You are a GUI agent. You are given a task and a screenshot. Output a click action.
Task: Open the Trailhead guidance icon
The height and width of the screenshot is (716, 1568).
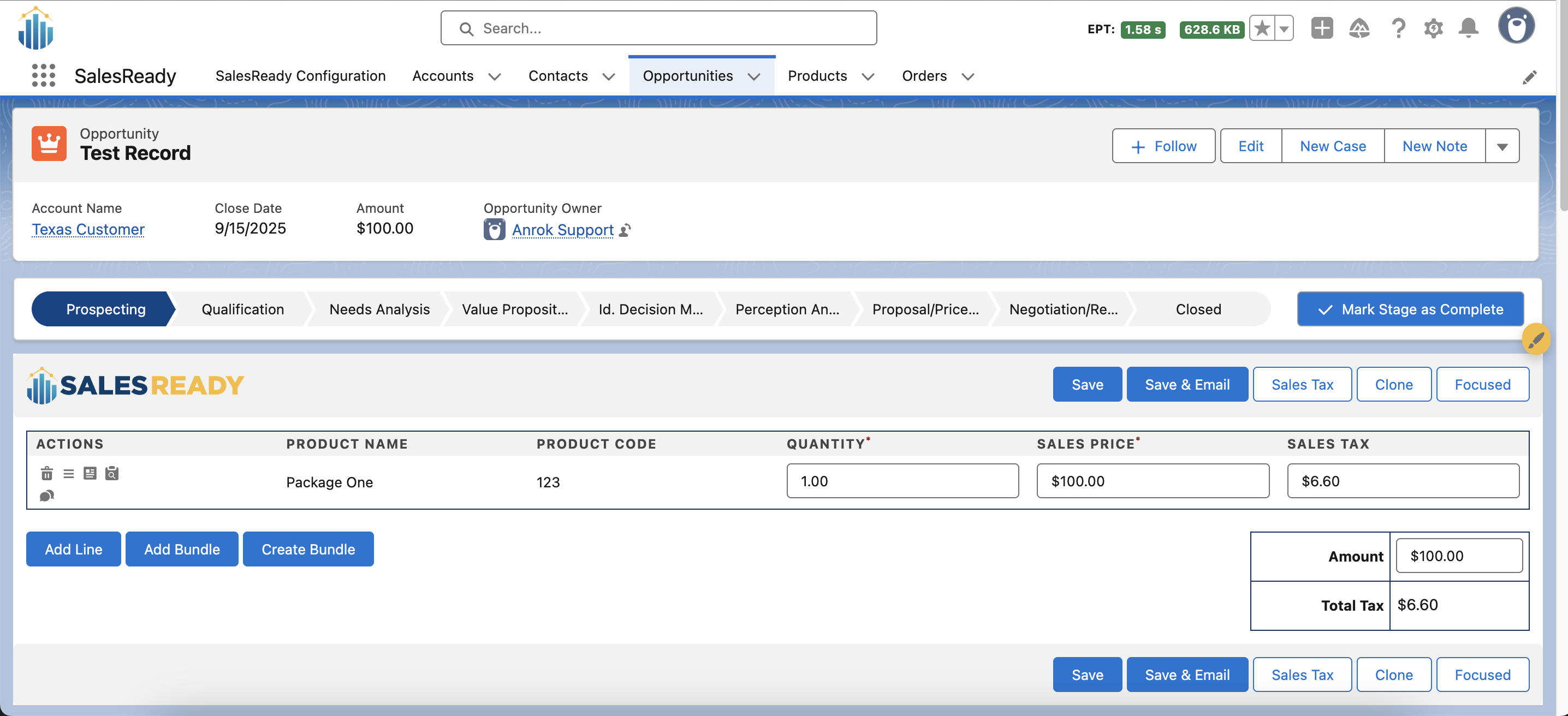(1359, 28)
